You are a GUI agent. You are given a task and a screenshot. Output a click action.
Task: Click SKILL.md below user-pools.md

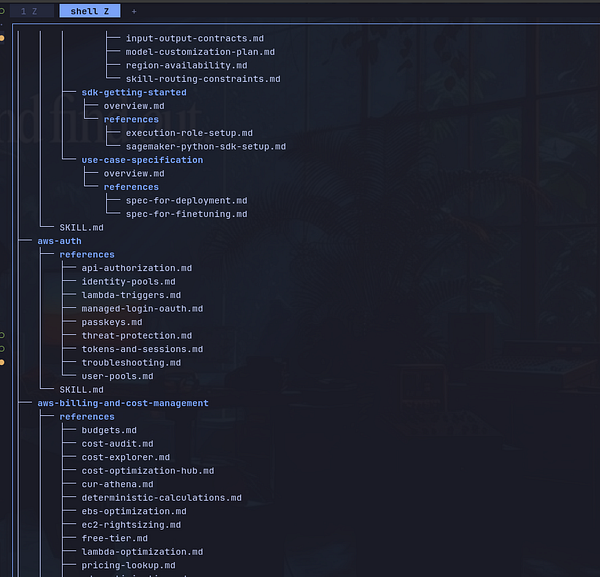pyautogui.click(x=81, y=390)
